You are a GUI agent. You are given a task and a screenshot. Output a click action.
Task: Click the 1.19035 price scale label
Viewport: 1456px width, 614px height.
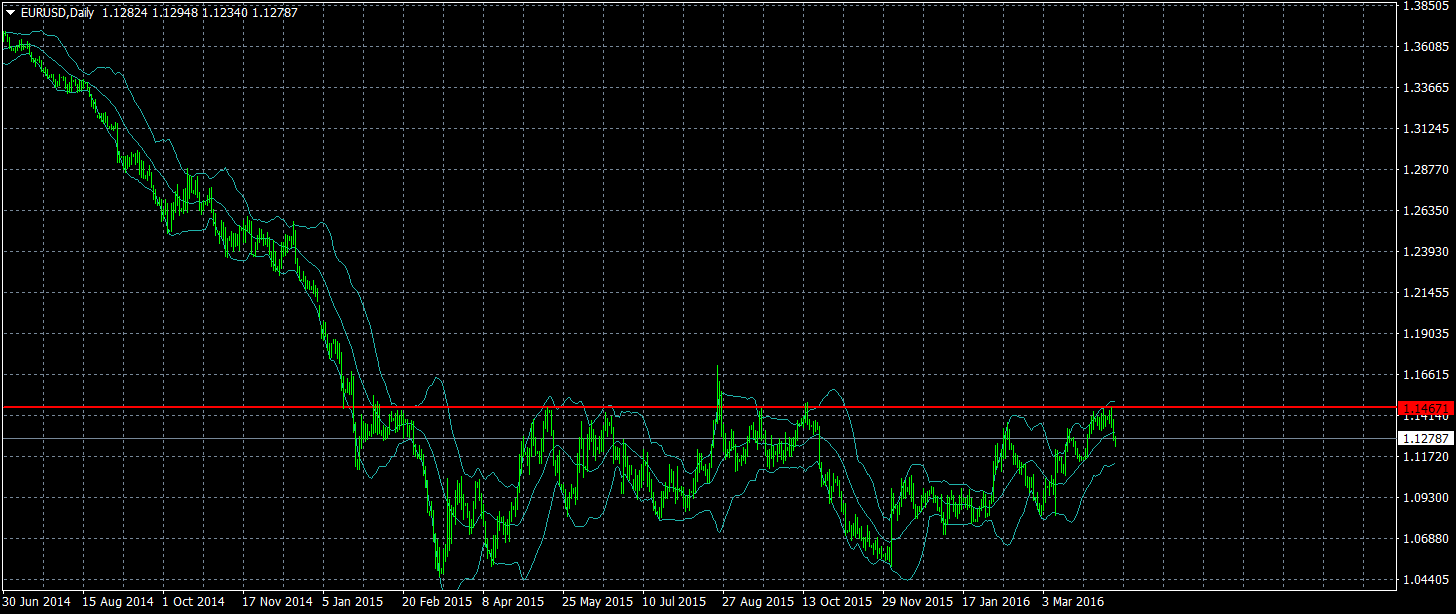[x=1426, y=334]
